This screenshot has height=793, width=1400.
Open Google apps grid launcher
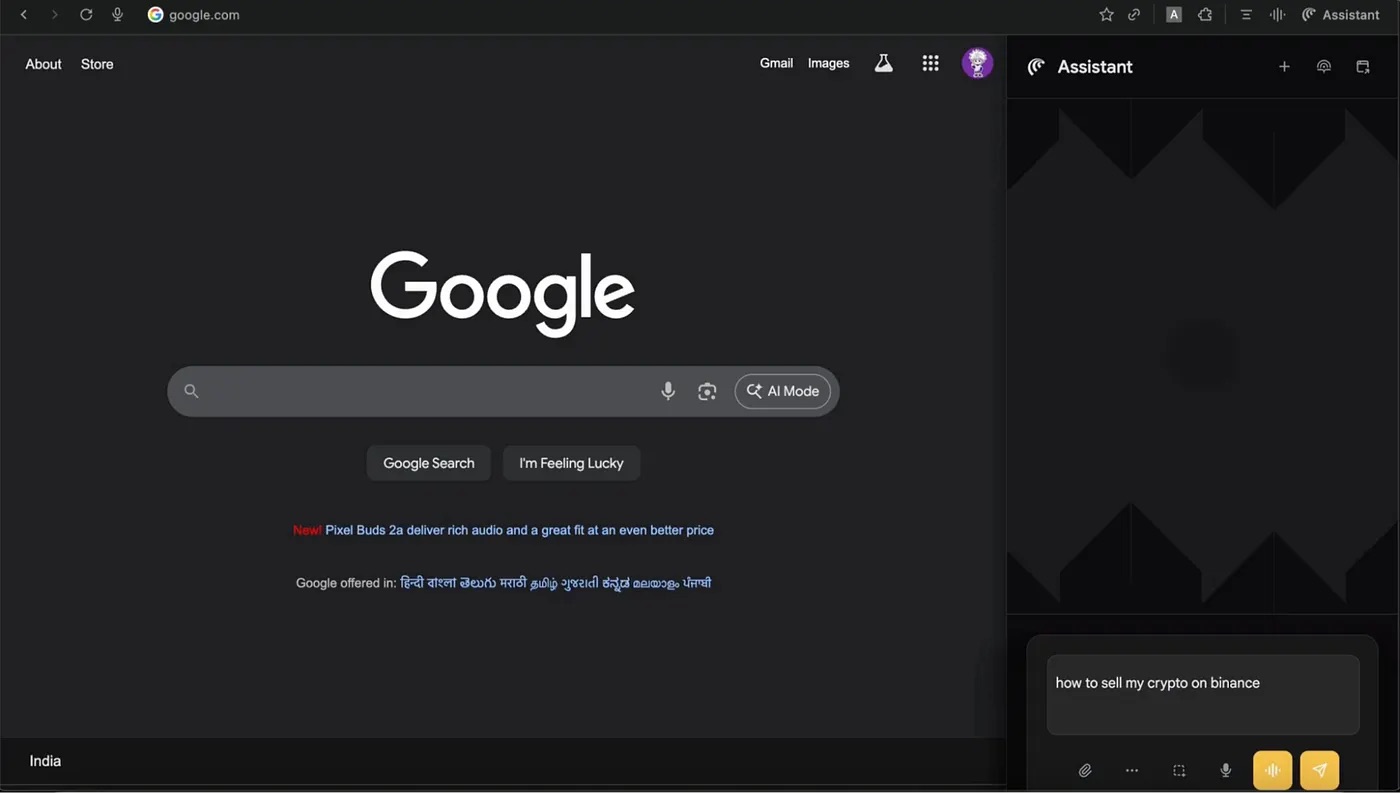(930, 62)
